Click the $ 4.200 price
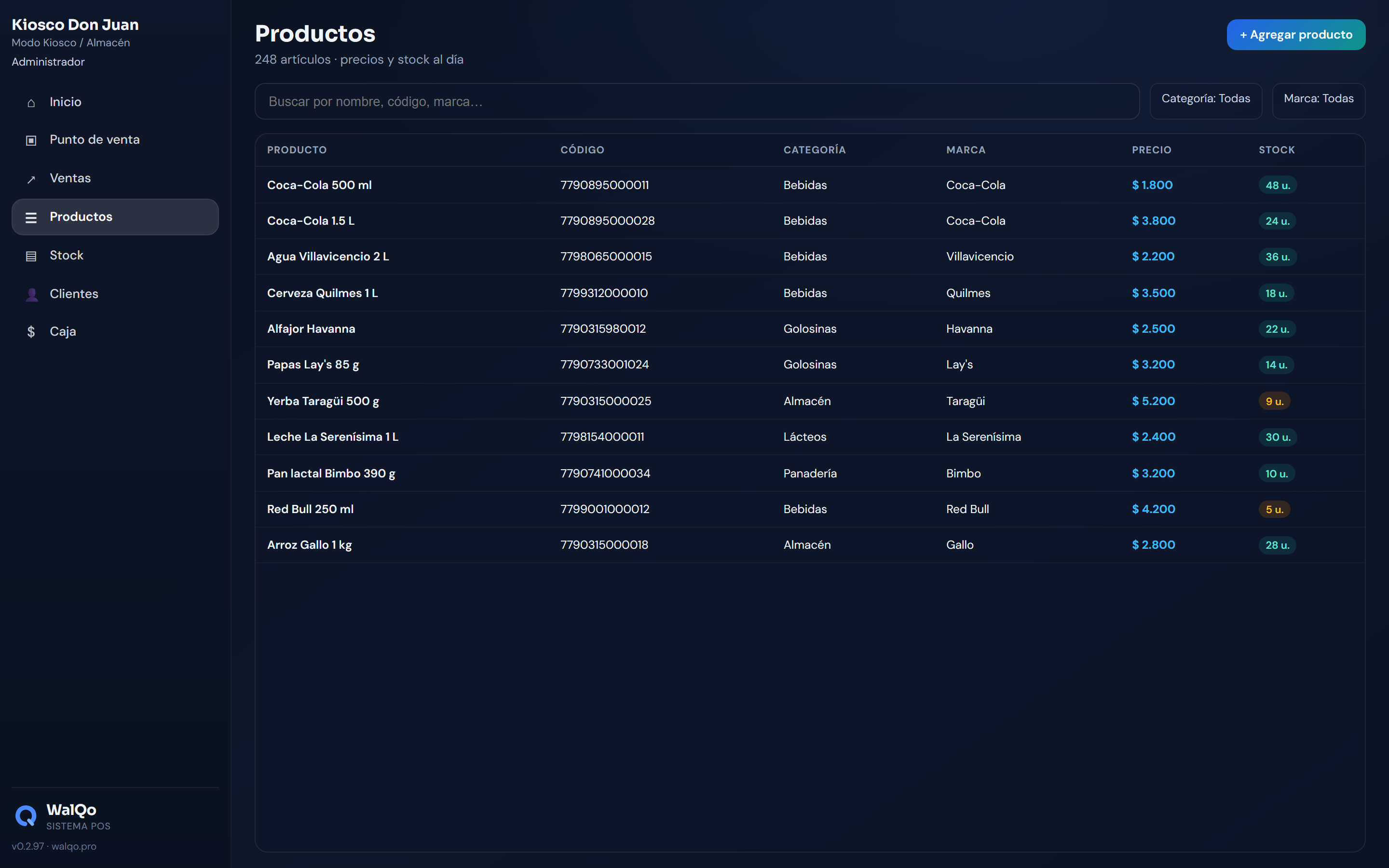The image size is (1389, 868). point(1153,509)
